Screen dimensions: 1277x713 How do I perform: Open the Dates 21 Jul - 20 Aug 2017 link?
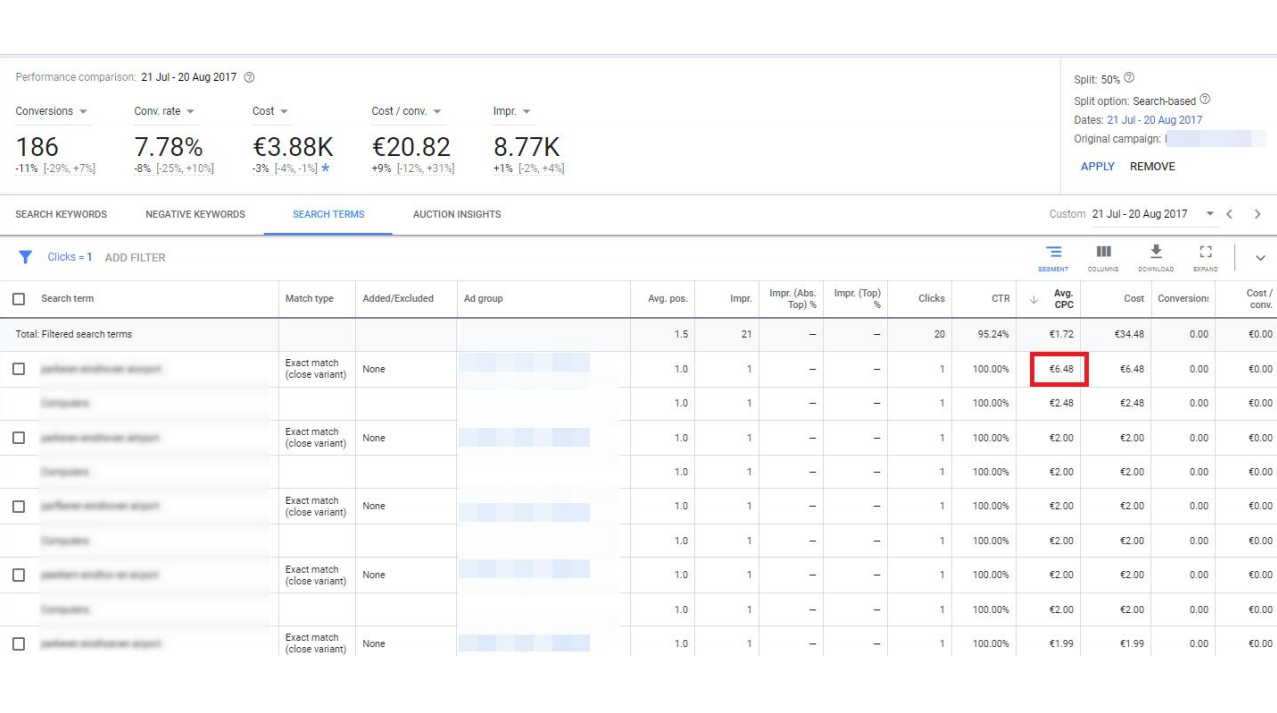point(1154,120)
